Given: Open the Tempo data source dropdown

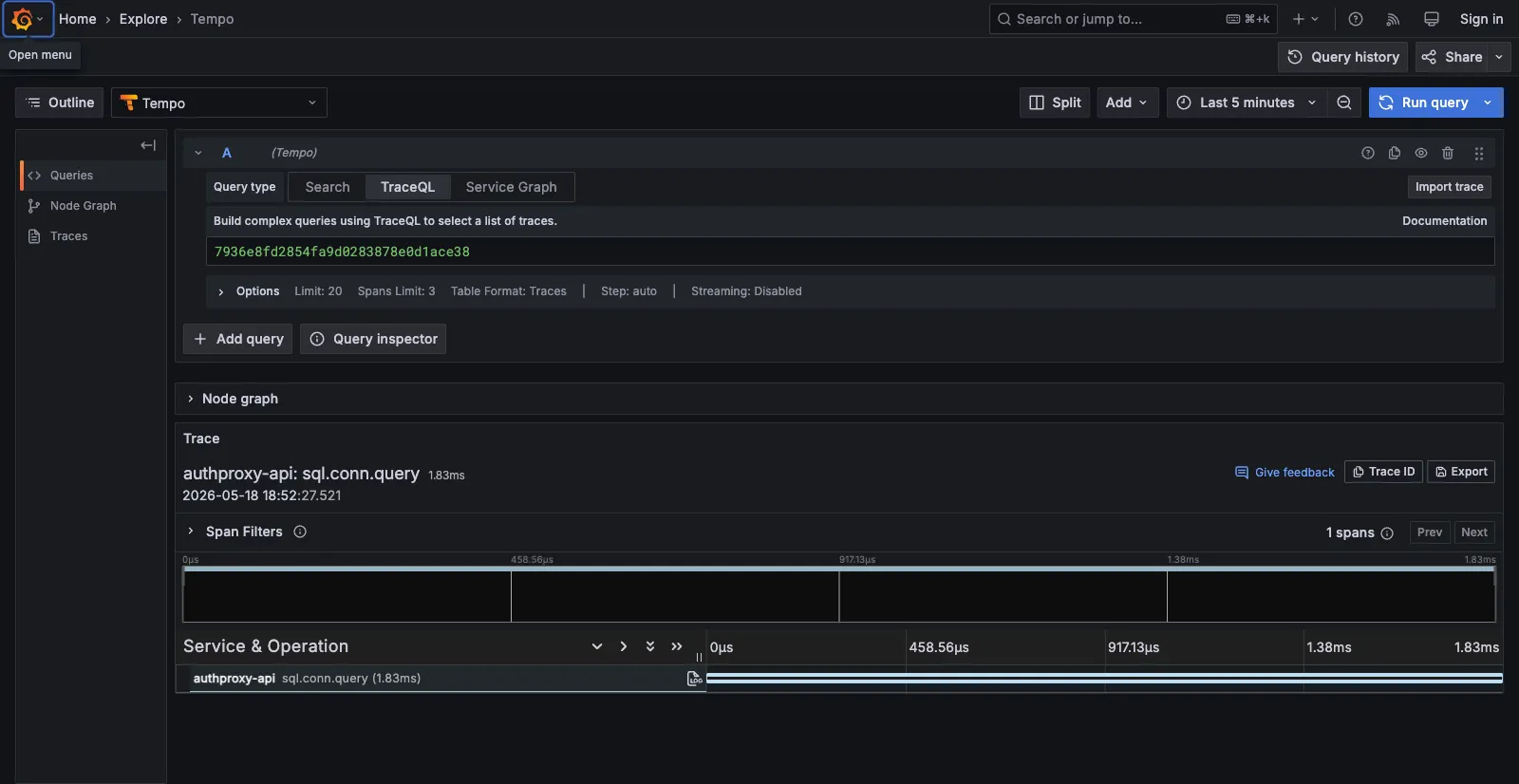Looking at the screenshot, I should click(x=219, y=103).
